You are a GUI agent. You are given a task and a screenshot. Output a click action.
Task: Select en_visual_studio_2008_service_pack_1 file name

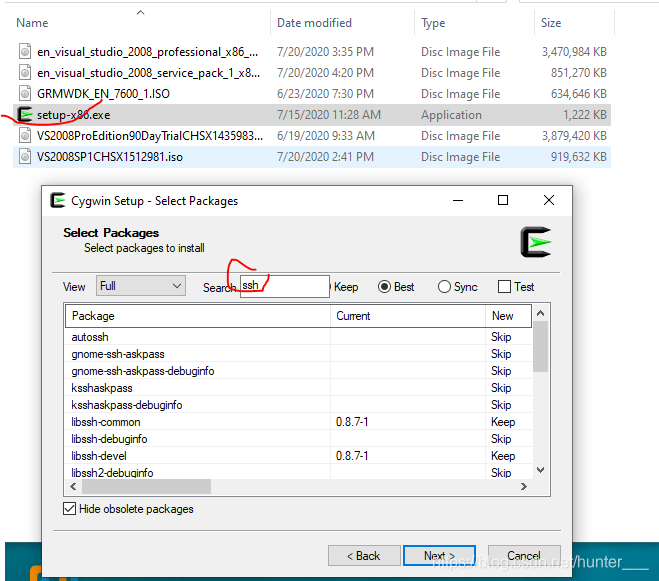point(148,73)
